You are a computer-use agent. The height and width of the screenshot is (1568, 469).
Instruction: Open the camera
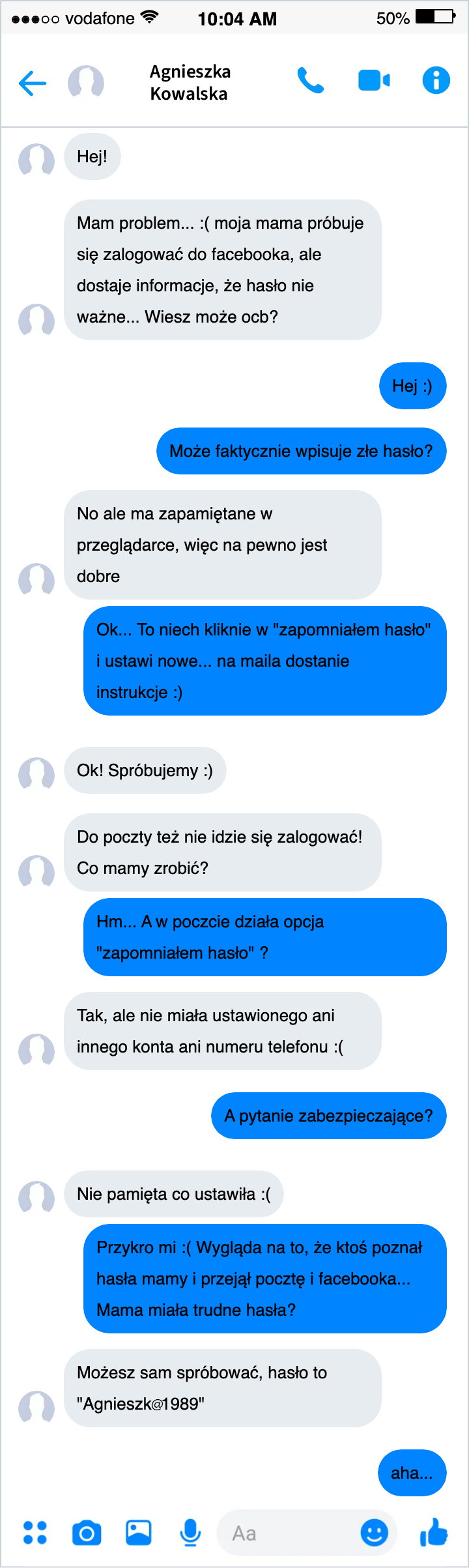click(87, 1532)
